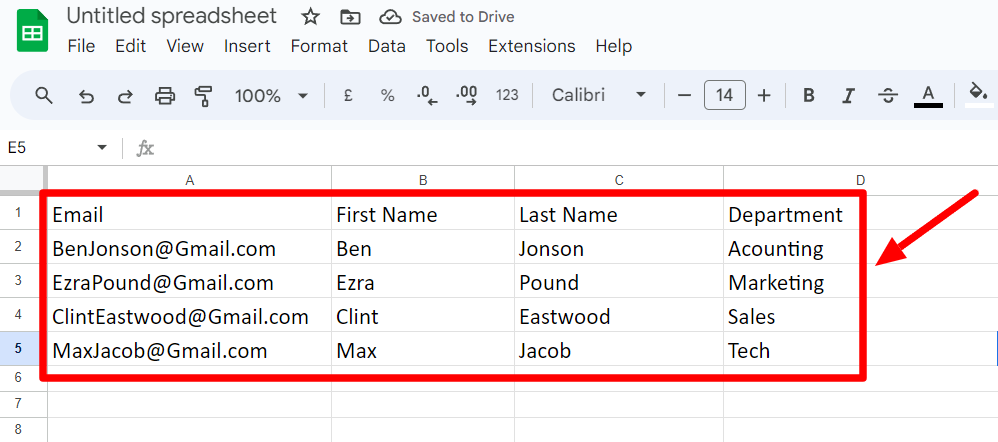This screenshot has height=442, width=998.
Task: Activate the paint format tool
Action: [204, 96]
